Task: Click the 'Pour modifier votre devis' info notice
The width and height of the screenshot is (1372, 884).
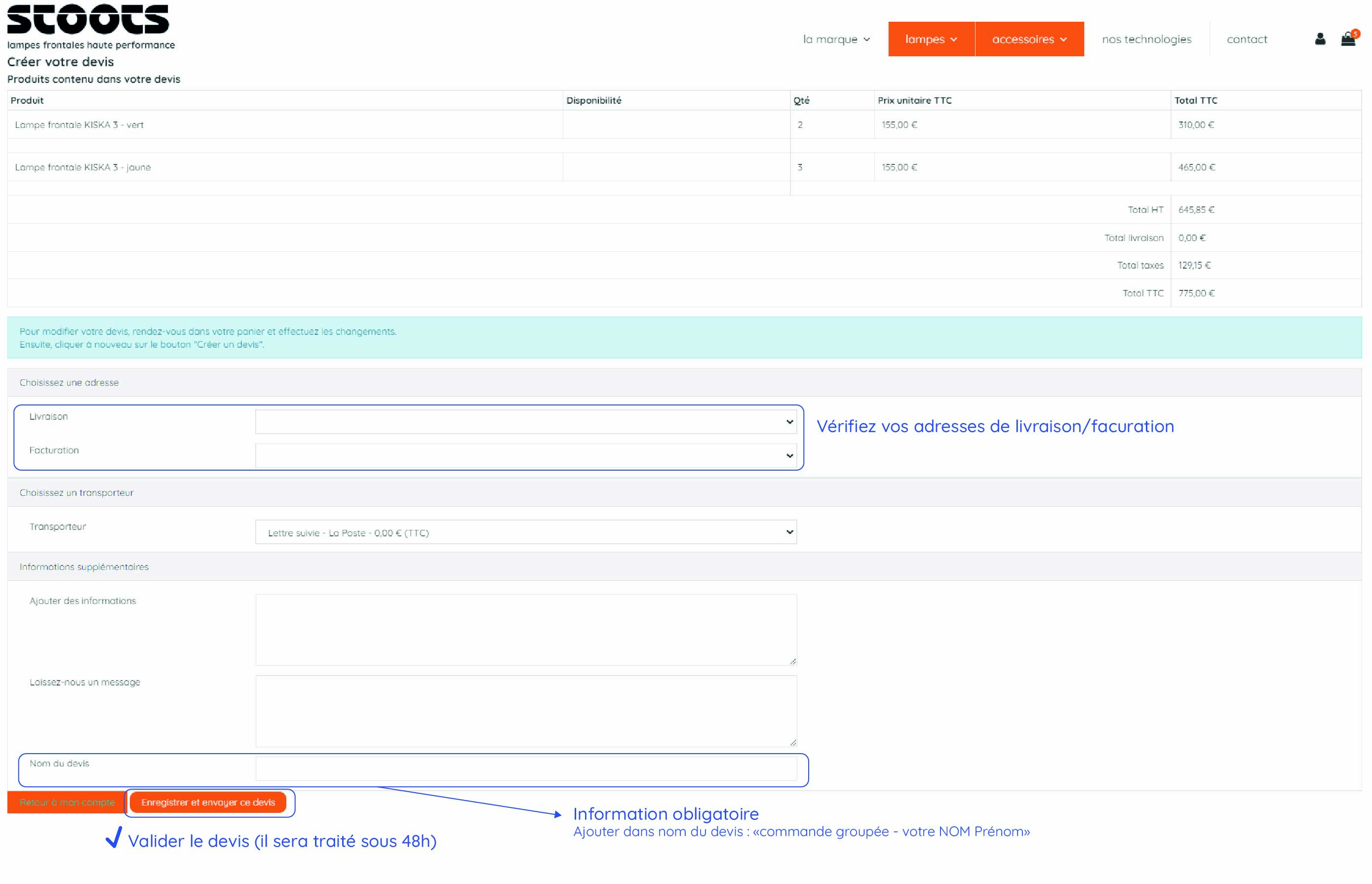Action: pyautogui.click(x=684, y=337)
